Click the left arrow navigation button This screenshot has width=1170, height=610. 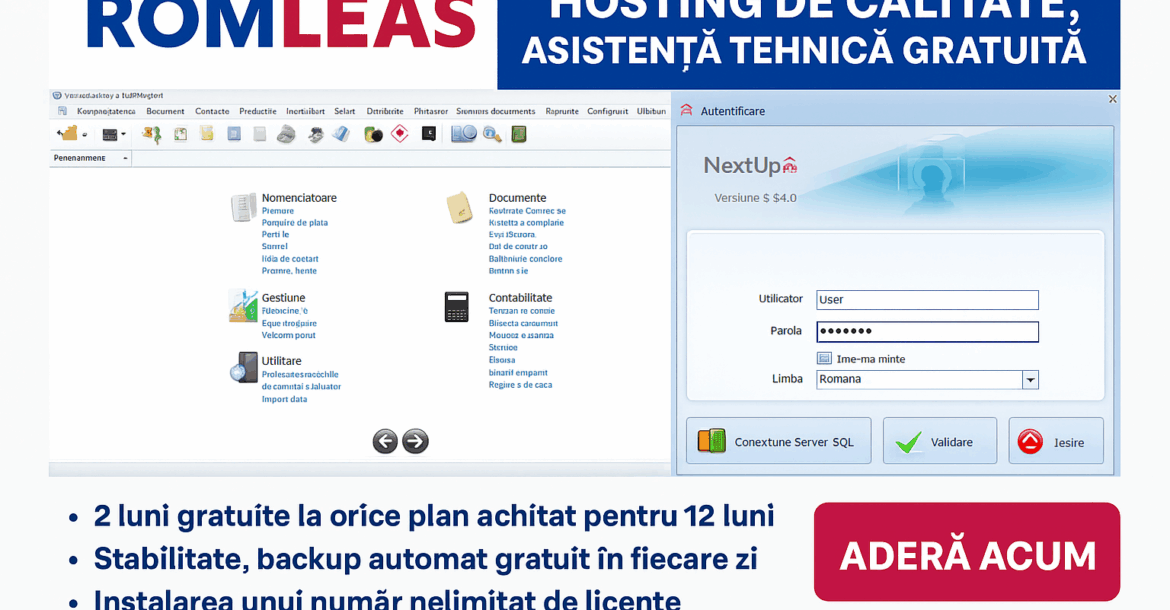click(x=385, y=441)
